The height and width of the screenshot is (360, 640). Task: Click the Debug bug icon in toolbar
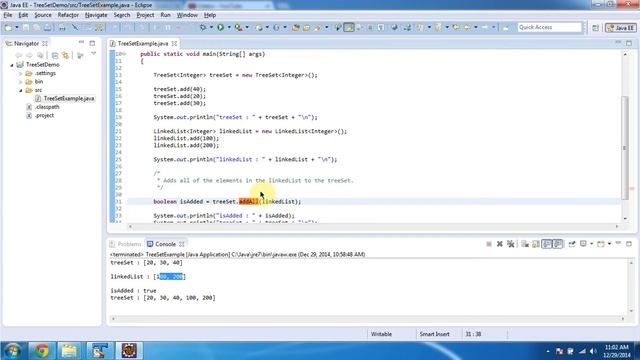tap(203, 27)
